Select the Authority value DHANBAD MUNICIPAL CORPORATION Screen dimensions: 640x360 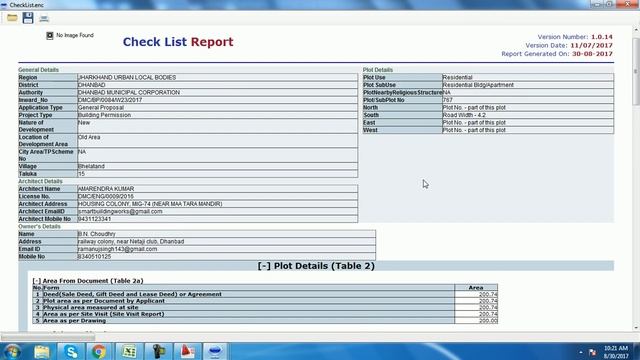point(129,92)
